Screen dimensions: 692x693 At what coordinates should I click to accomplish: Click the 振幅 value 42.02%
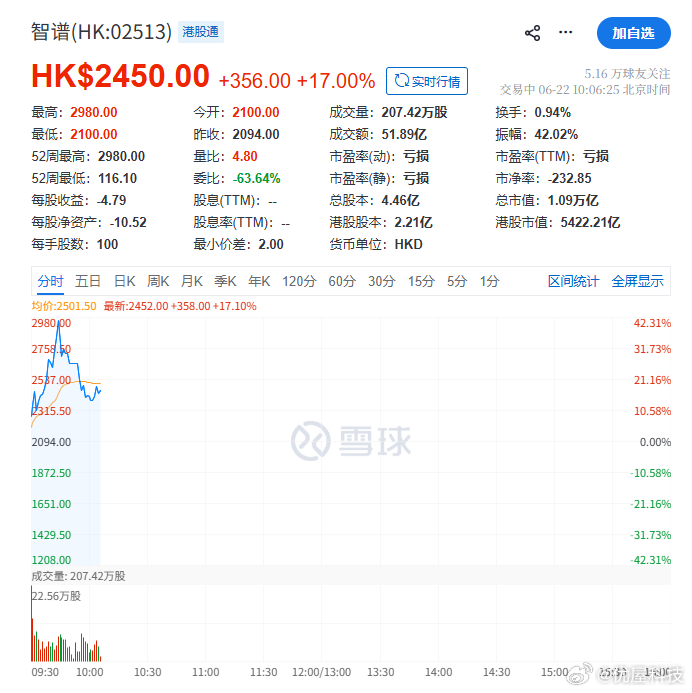pos(556,134)
